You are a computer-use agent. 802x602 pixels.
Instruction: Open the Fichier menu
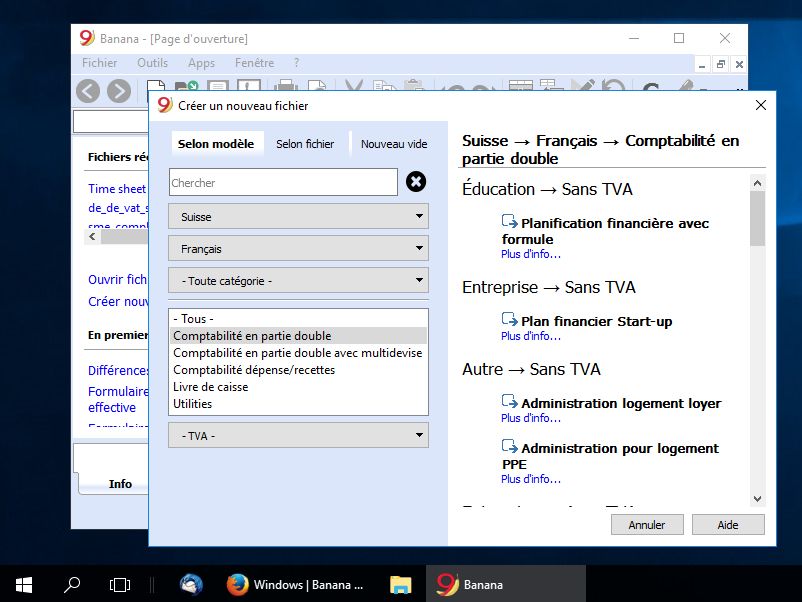point(99,63)
